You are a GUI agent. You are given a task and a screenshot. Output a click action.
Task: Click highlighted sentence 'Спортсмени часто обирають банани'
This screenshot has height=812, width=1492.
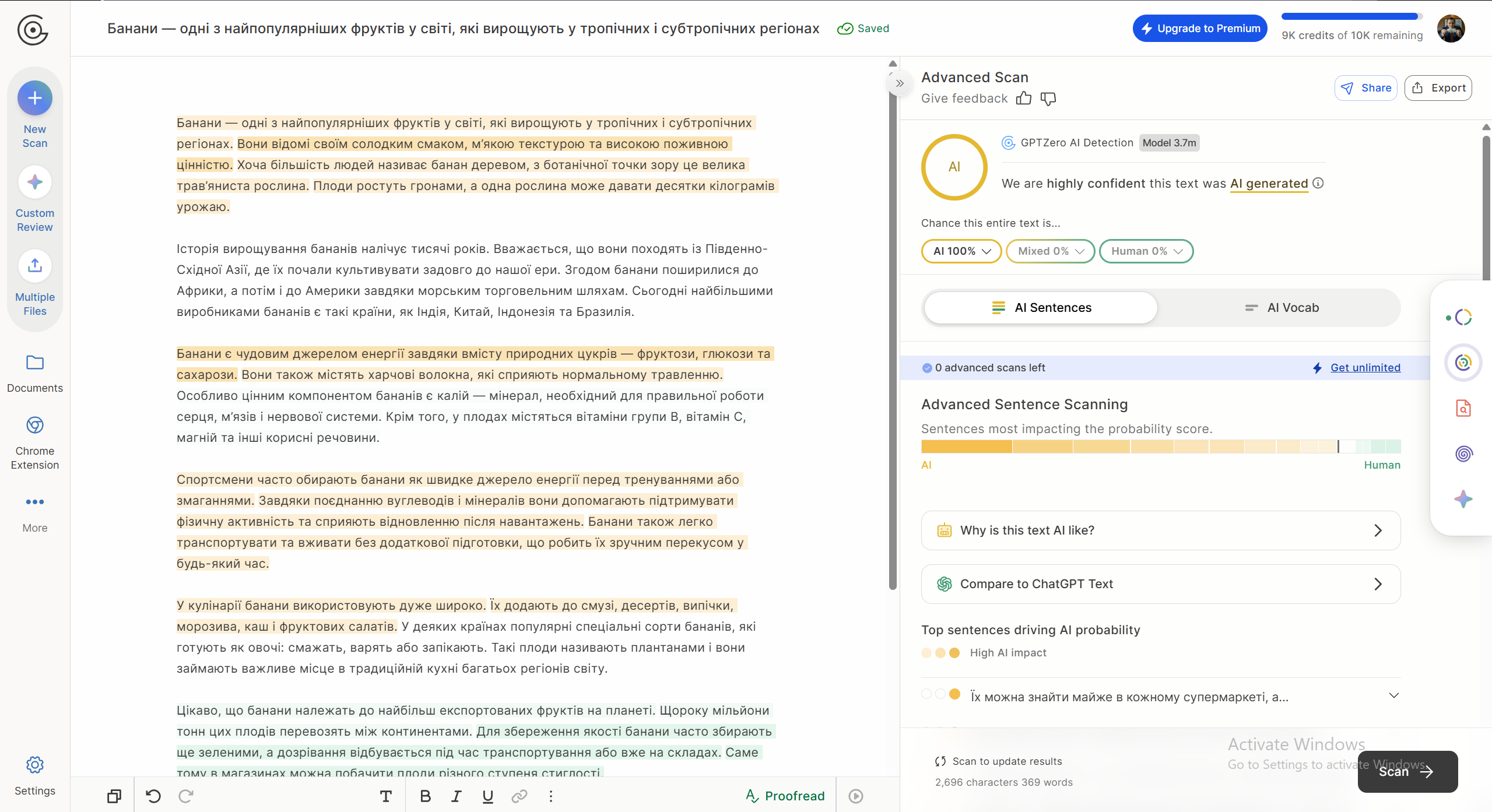(x=459, y=490)
